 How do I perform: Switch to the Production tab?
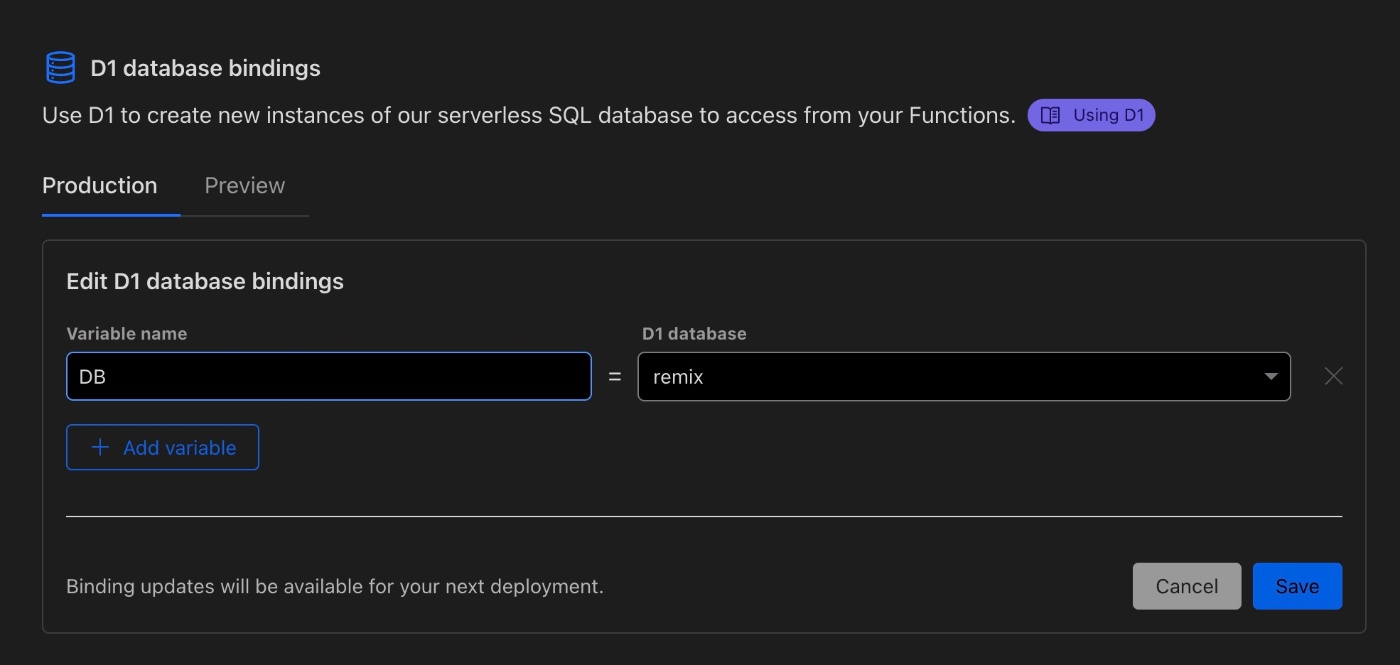[100, 186]
